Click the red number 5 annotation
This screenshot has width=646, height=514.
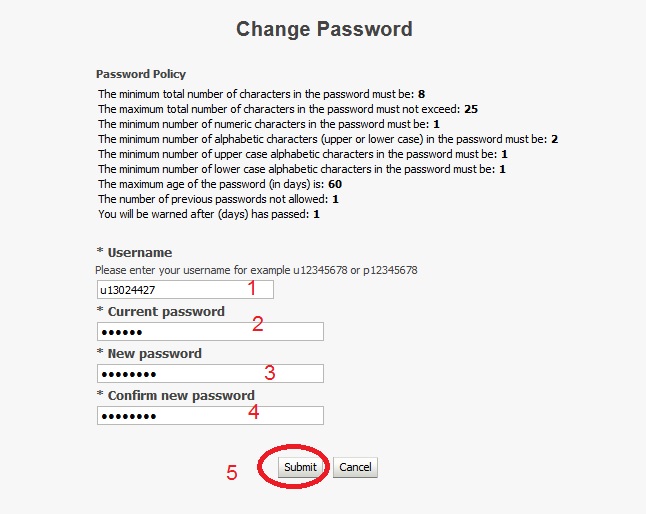tap(232, 473)
